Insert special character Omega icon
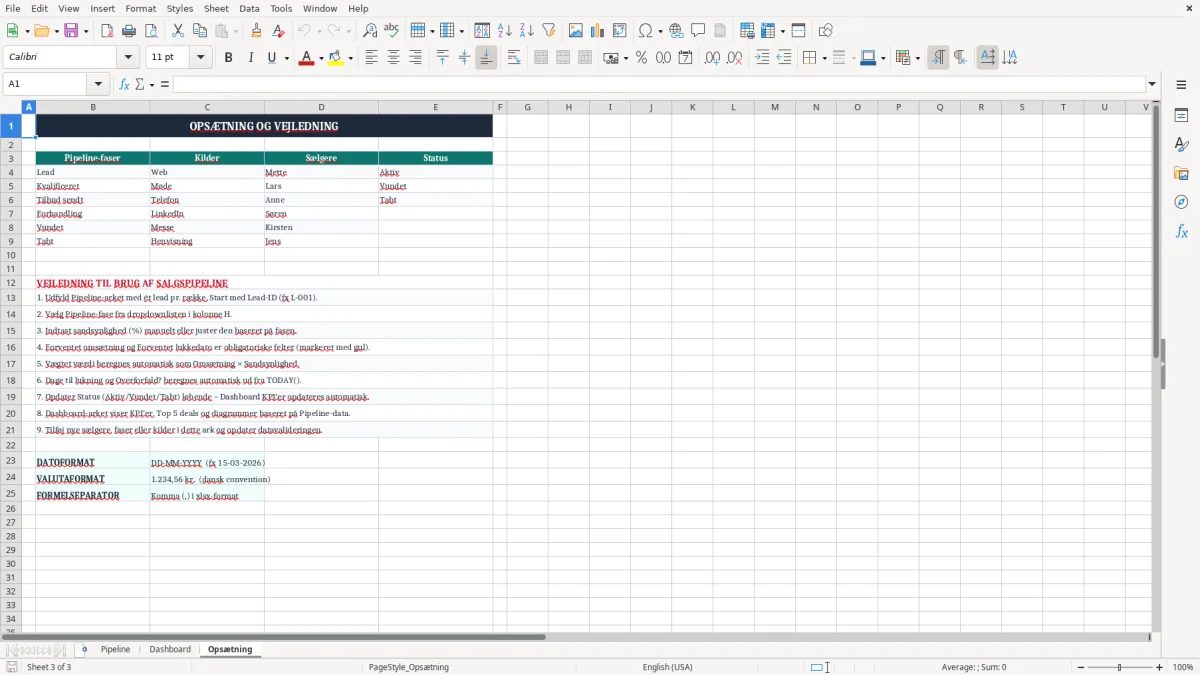 (645, 31)
